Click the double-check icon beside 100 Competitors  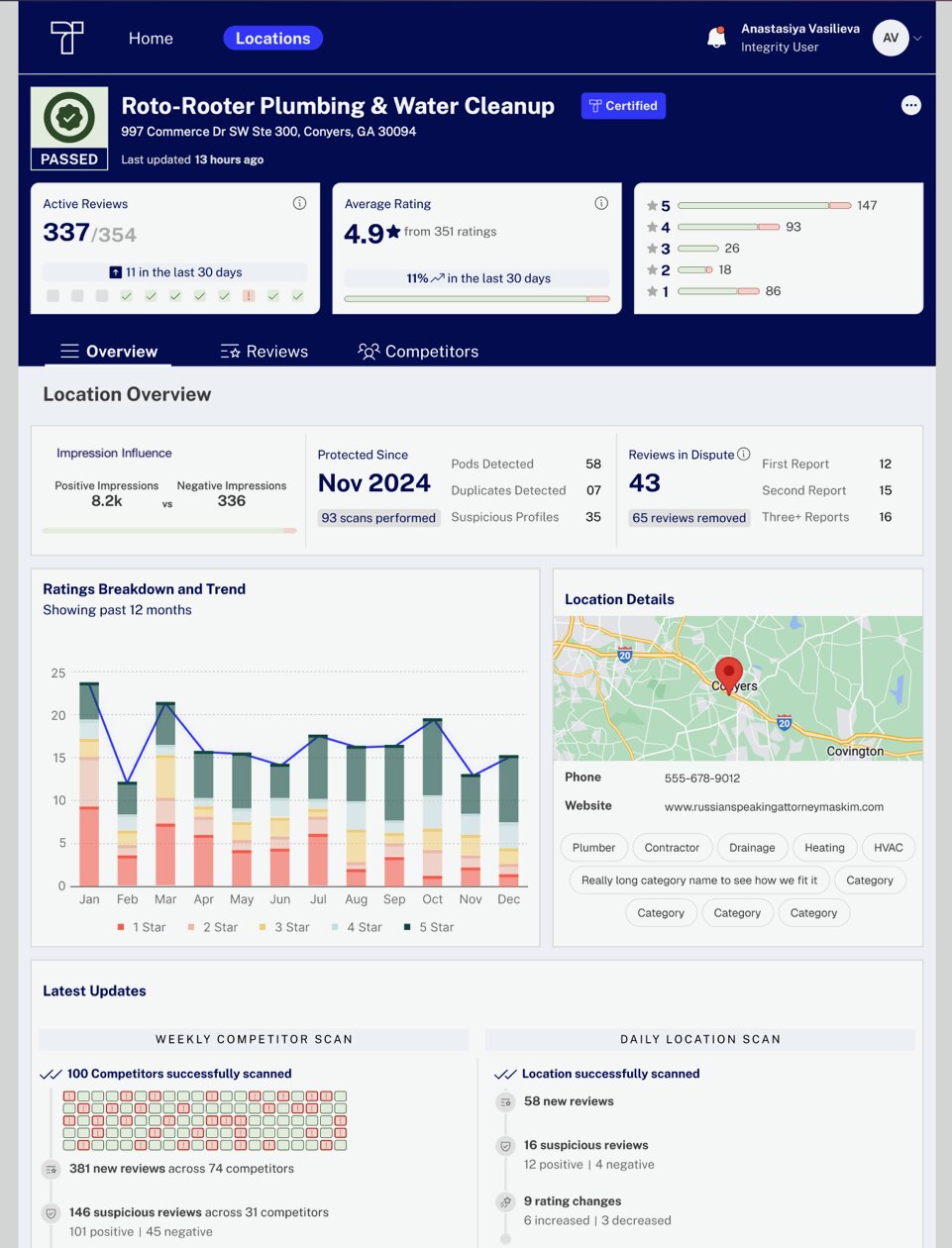pos(51,1074)
